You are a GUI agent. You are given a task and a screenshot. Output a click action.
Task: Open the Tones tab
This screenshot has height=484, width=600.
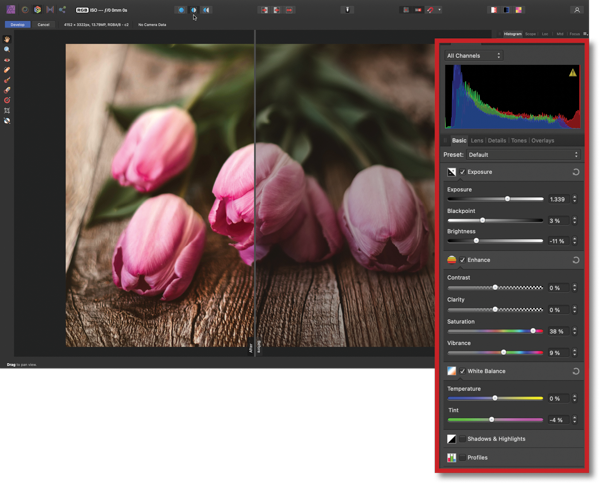pyautogui.click(x=518, y=140)
